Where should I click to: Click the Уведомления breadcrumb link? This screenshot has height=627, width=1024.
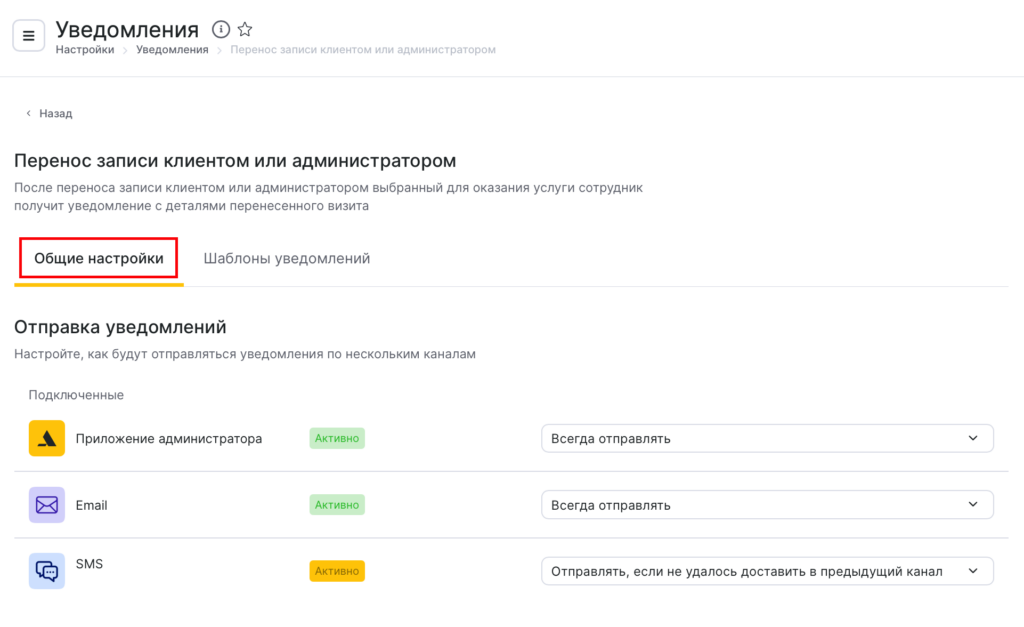pos(172,49)
